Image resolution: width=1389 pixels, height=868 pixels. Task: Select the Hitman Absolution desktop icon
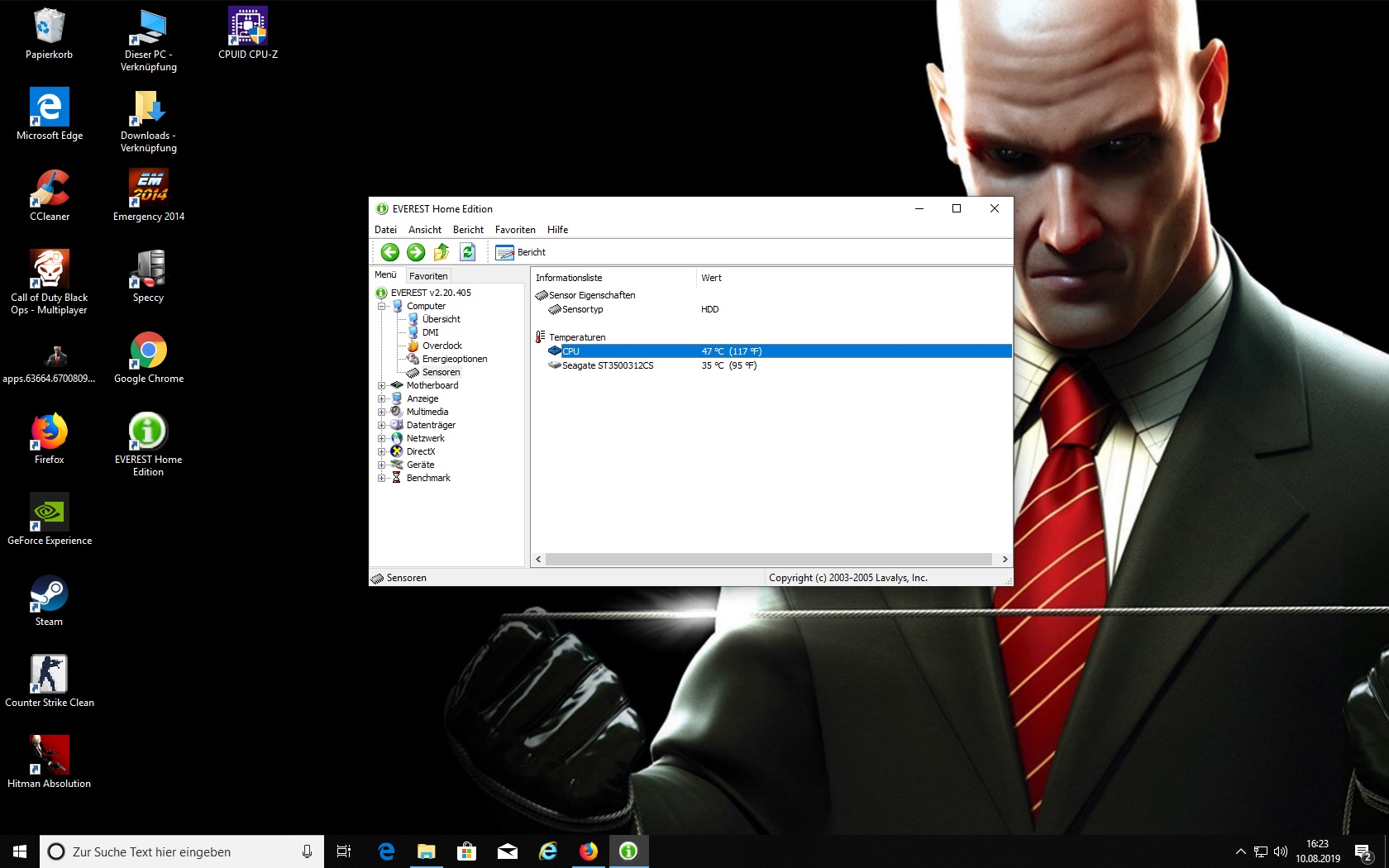coord(50,763)
